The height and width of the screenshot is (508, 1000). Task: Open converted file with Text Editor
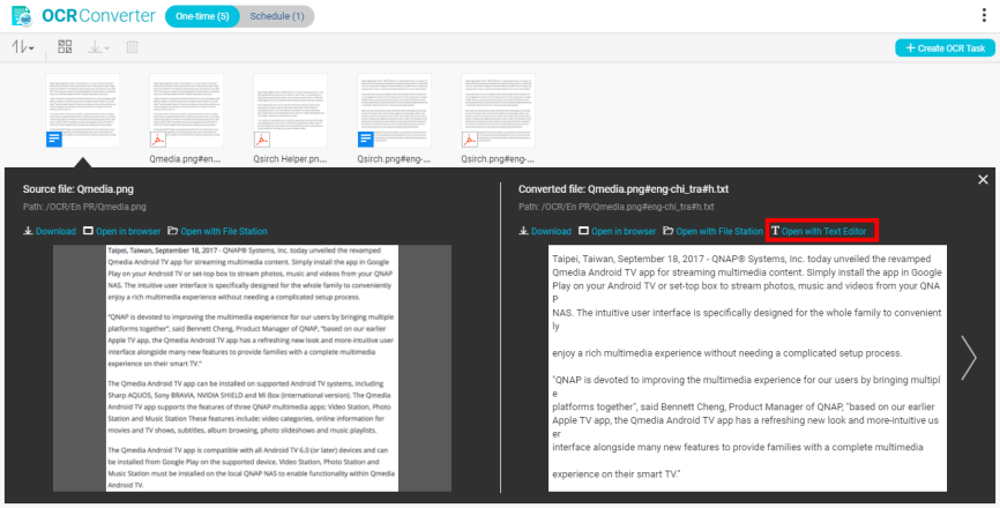[x=819, y=231]
